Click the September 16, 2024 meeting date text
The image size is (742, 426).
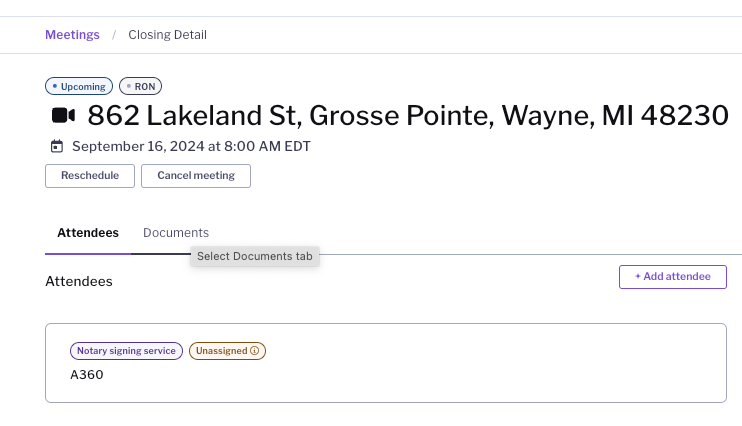(x=191, y=146)
